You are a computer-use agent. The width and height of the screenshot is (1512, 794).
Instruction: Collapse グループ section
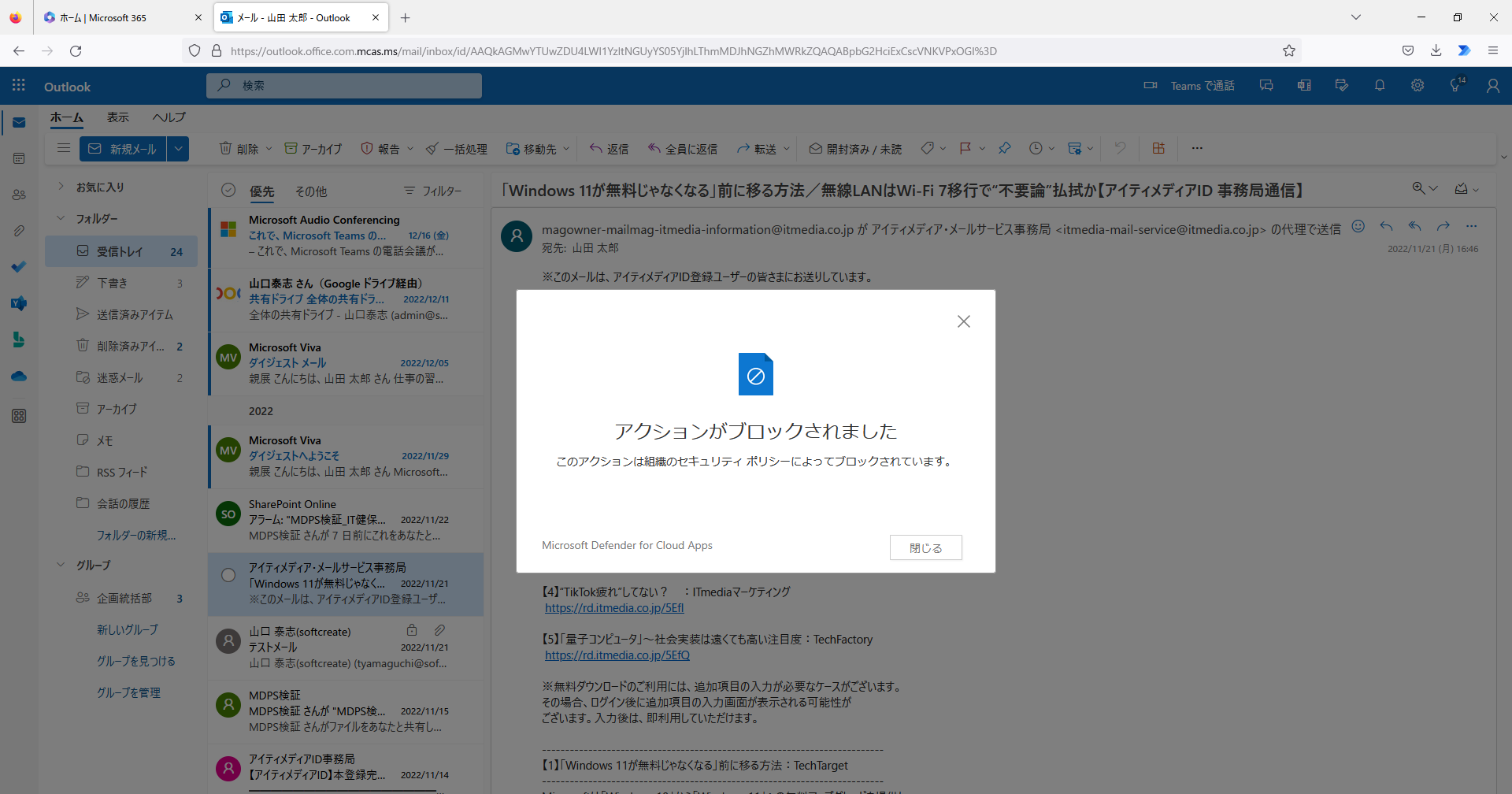click(61, 565)
